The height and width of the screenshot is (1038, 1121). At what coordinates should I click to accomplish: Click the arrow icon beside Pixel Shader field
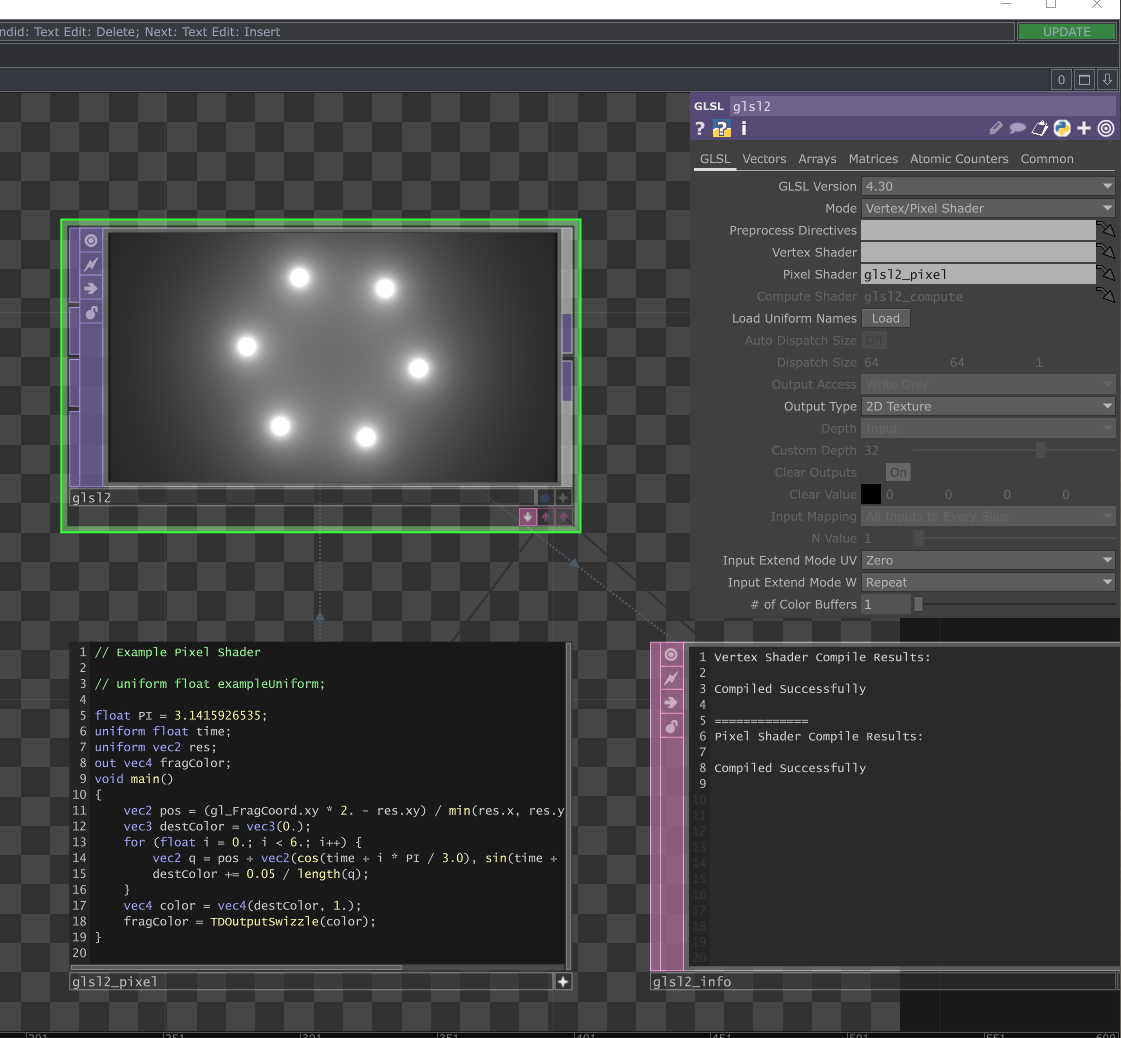click(1106, 274)
